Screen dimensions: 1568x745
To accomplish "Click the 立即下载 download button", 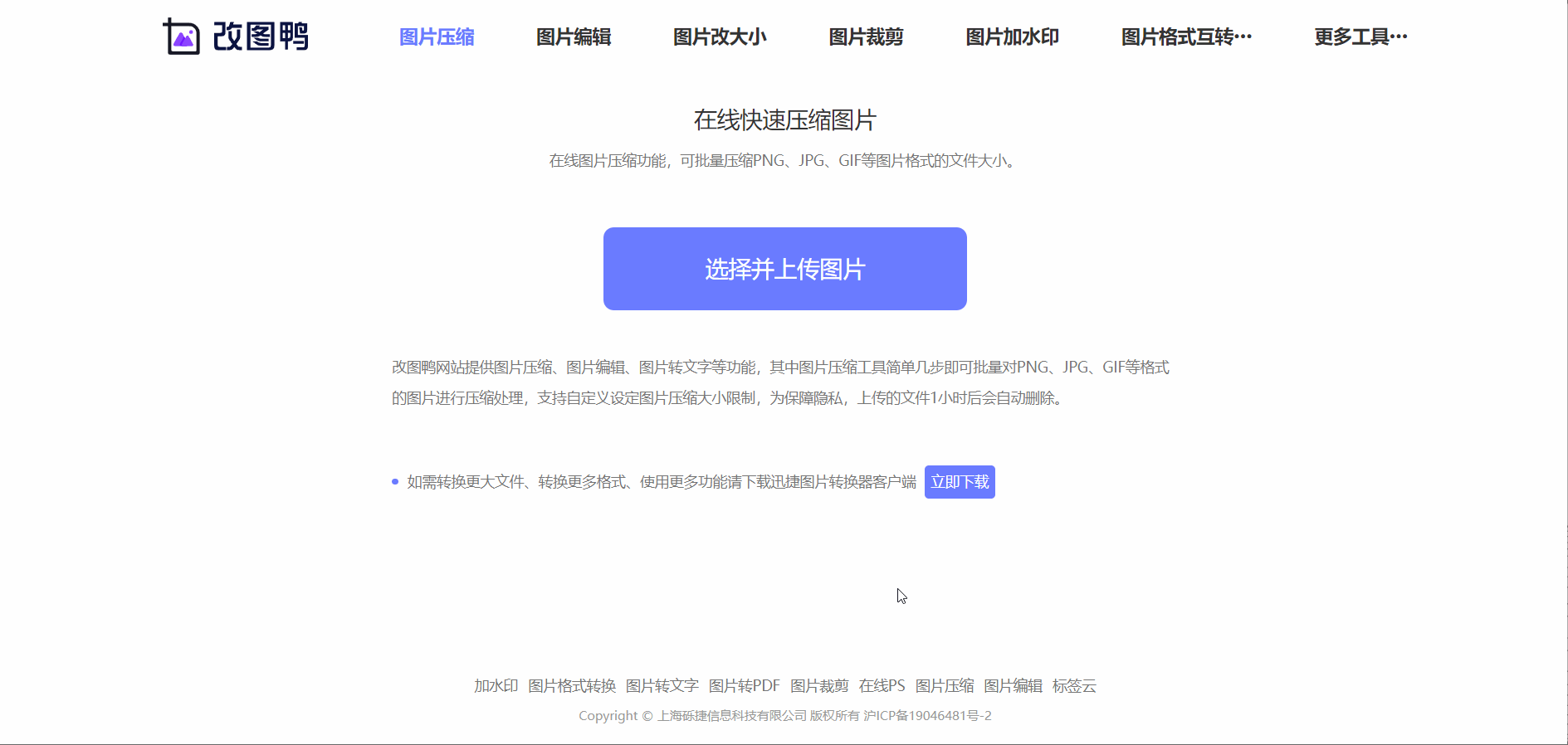I will click(x=960, y=482).
